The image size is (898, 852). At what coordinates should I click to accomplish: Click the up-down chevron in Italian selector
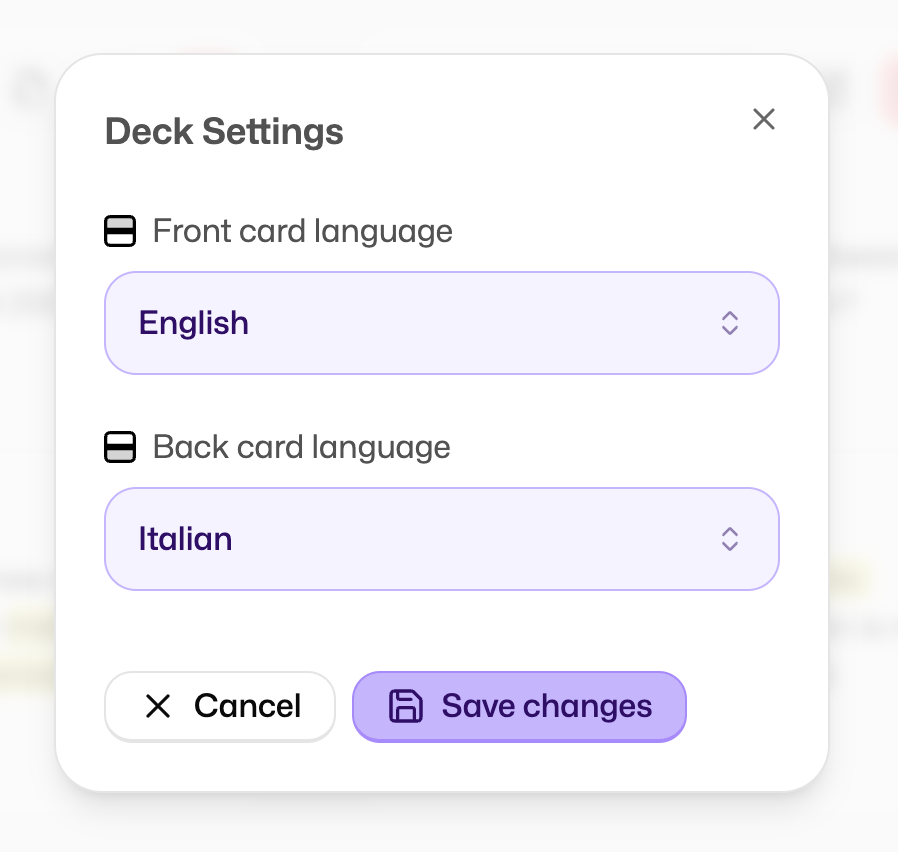pyautogui.click(x=730, y=539)
